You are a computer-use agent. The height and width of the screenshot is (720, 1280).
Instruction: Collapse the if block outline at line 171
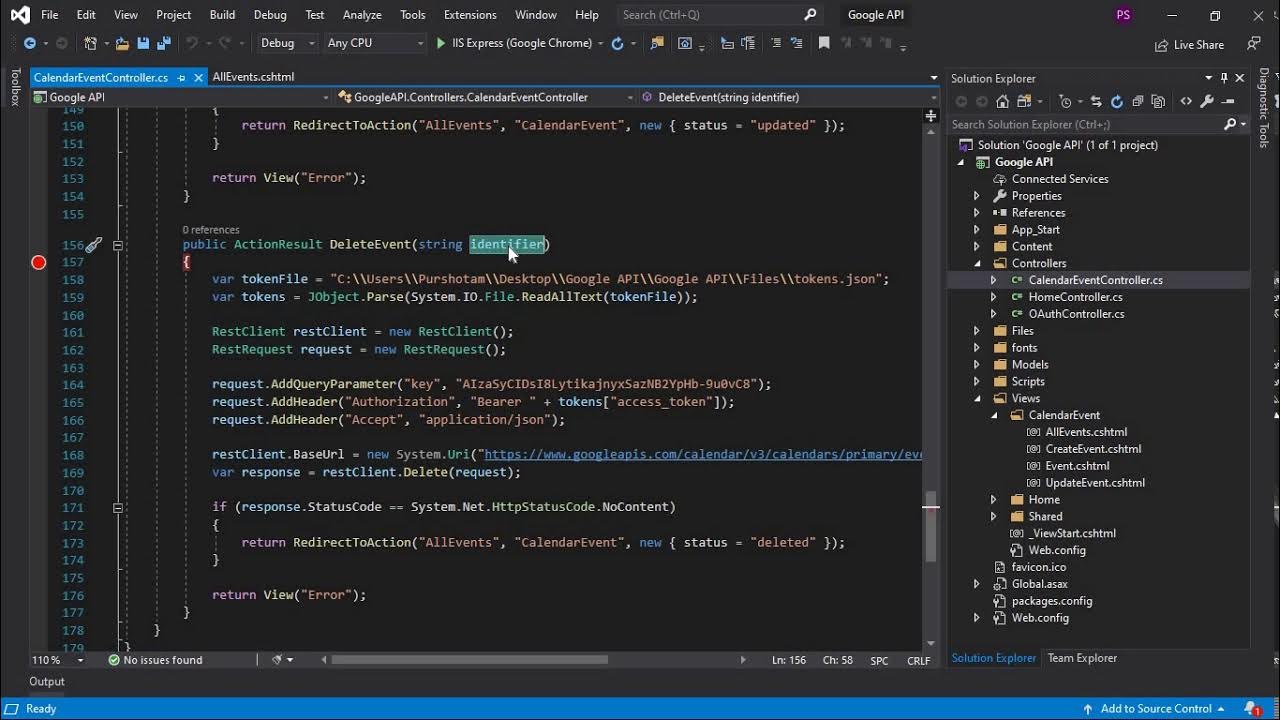click(117, 508)
